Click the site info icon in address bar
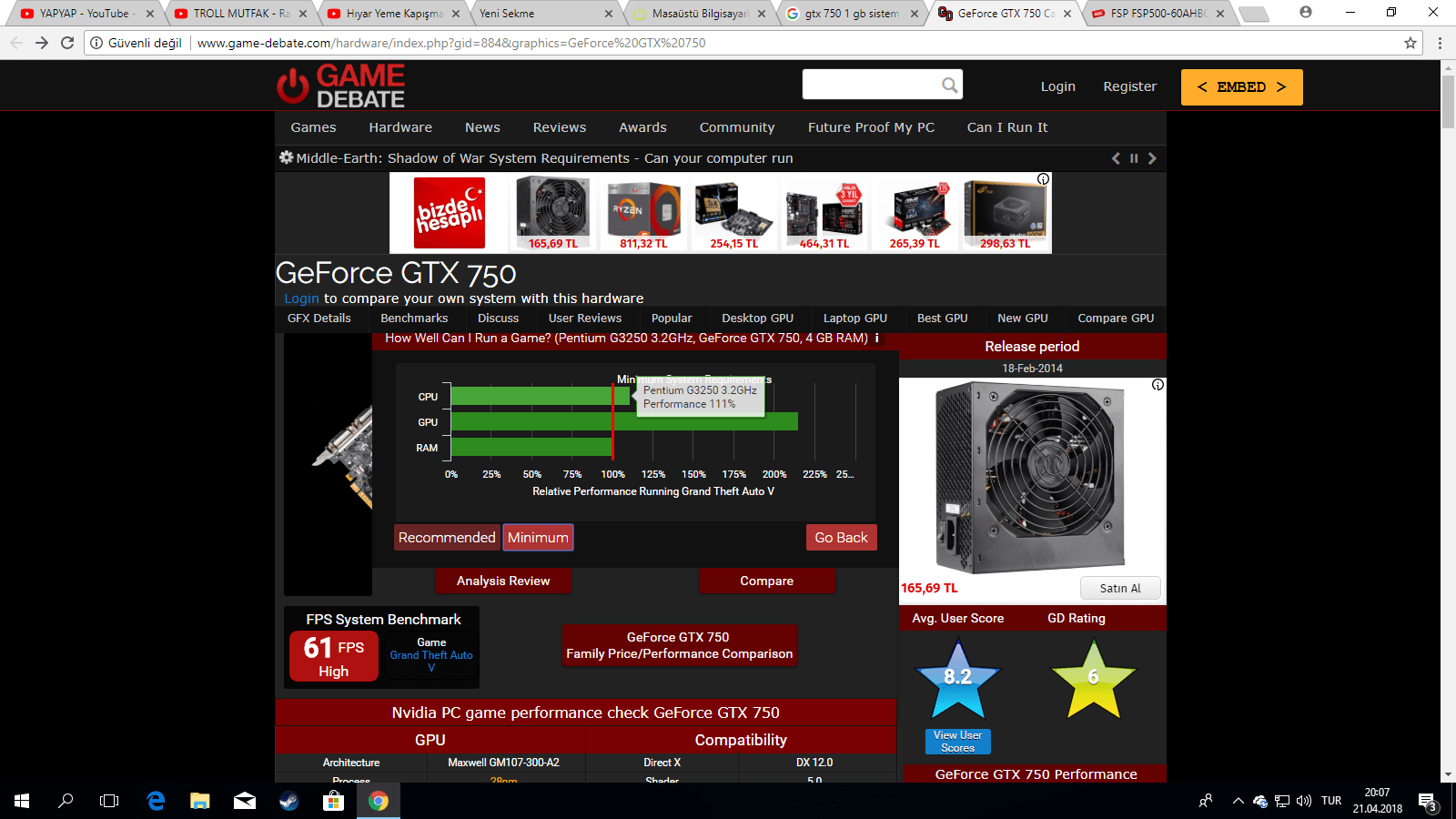Viewport: 1456px width, 819px height. [96, 43]
